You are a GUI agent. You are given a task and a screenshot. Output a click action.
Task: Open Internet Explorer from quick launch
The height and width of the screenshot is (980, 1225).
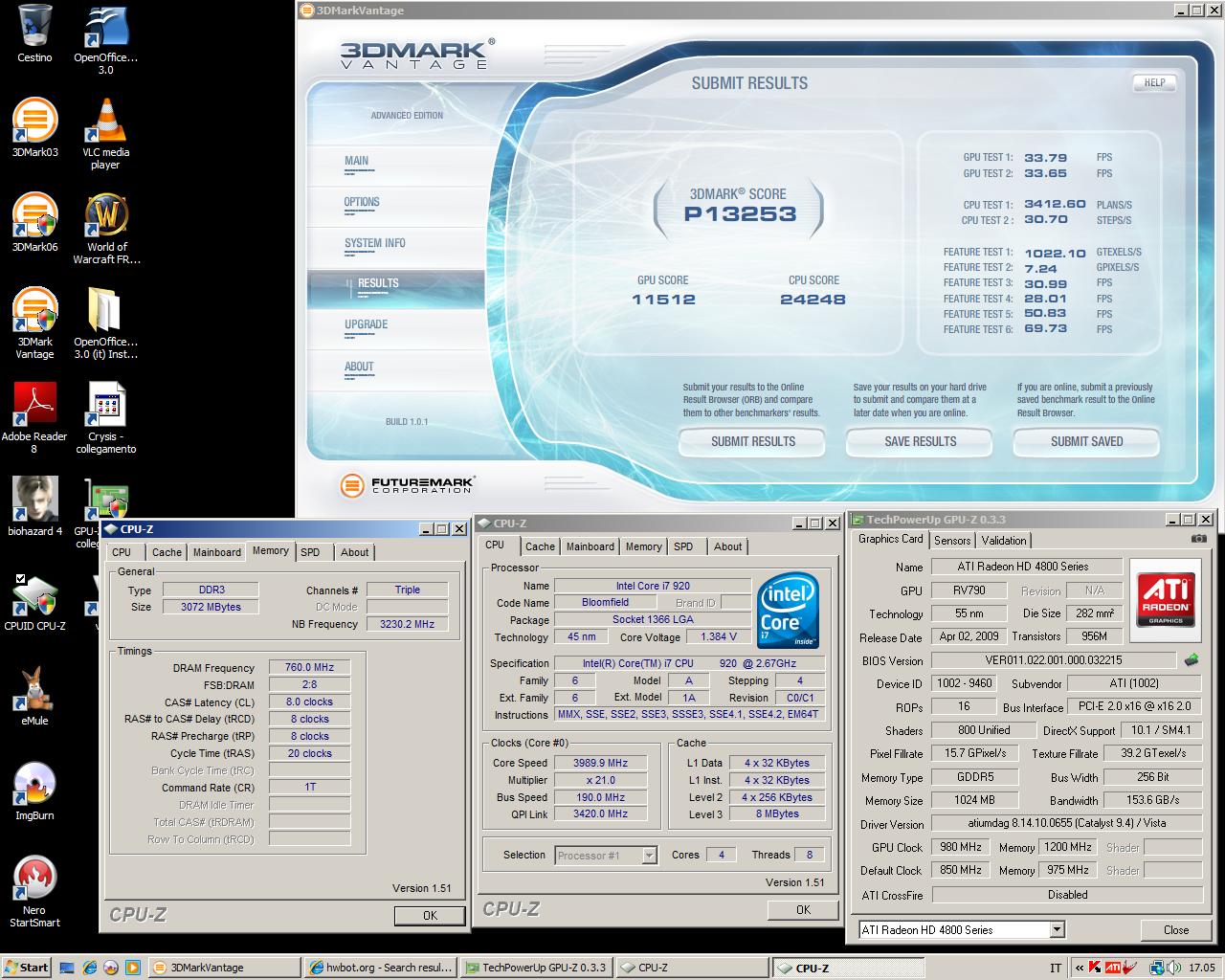click(89, 968)
